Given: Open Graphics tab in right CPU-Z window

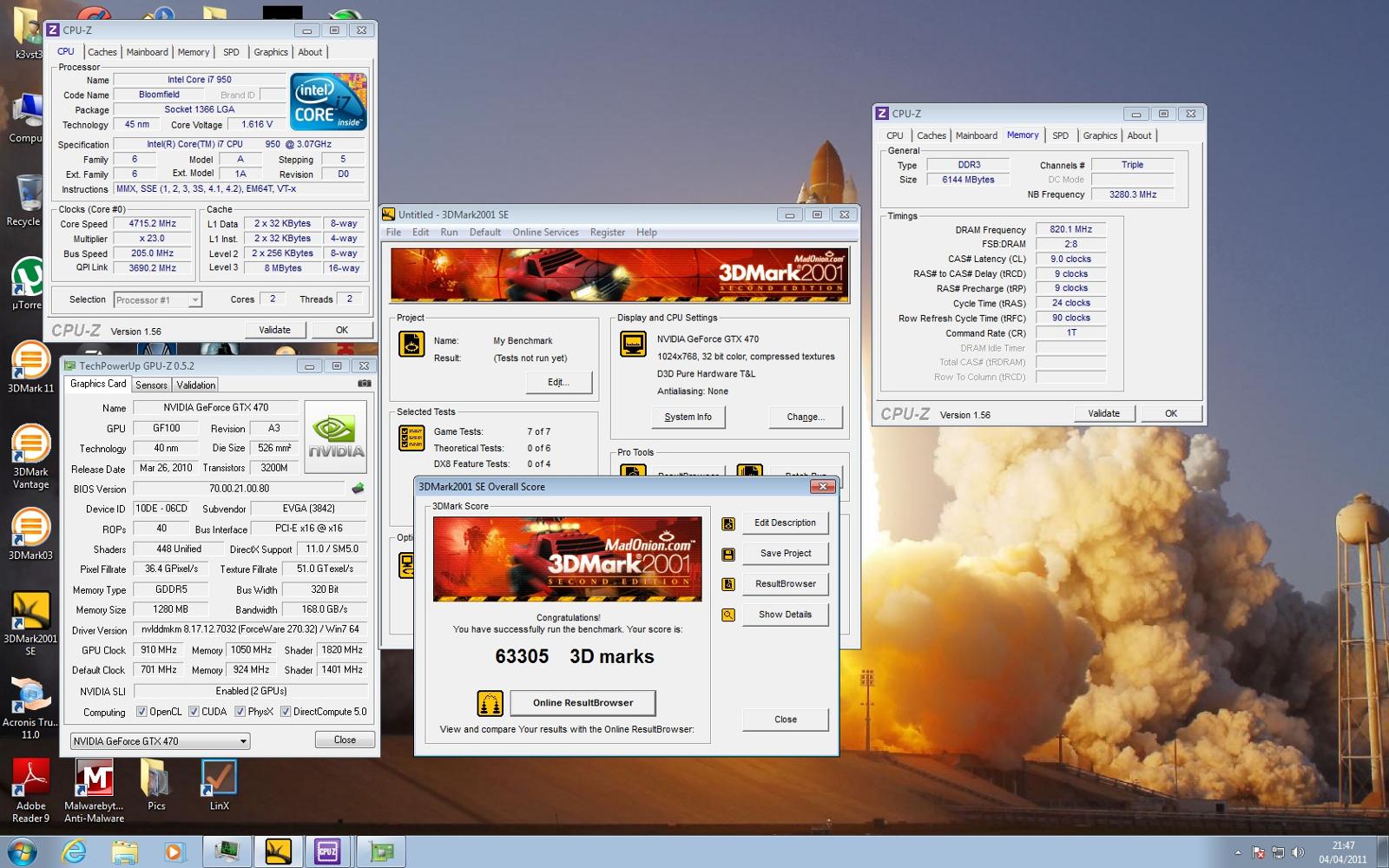Looking at the screenshot, I should point(1100,135).
